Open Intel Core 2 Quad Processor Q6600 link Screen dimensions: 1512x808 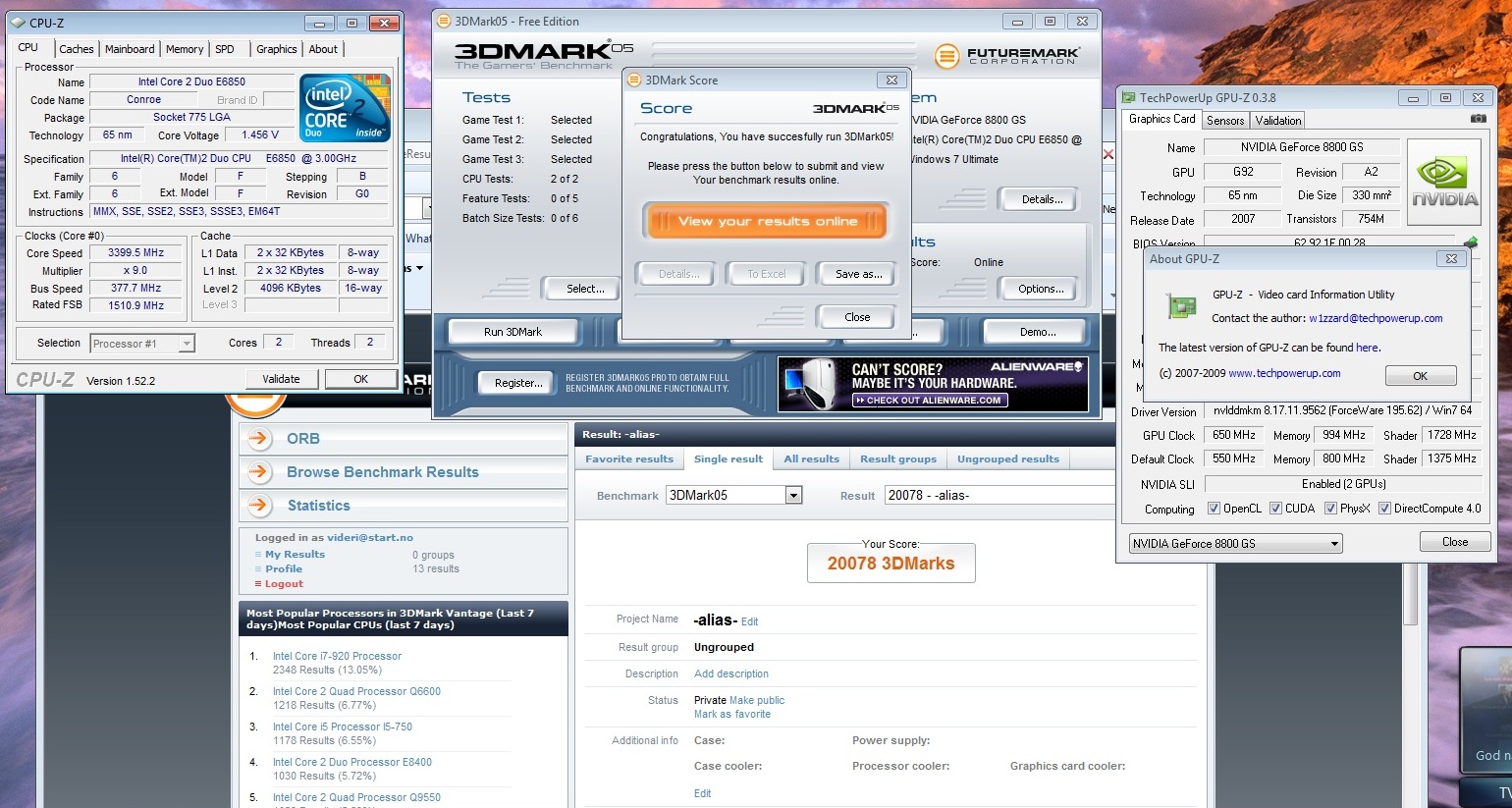point(356,692)
